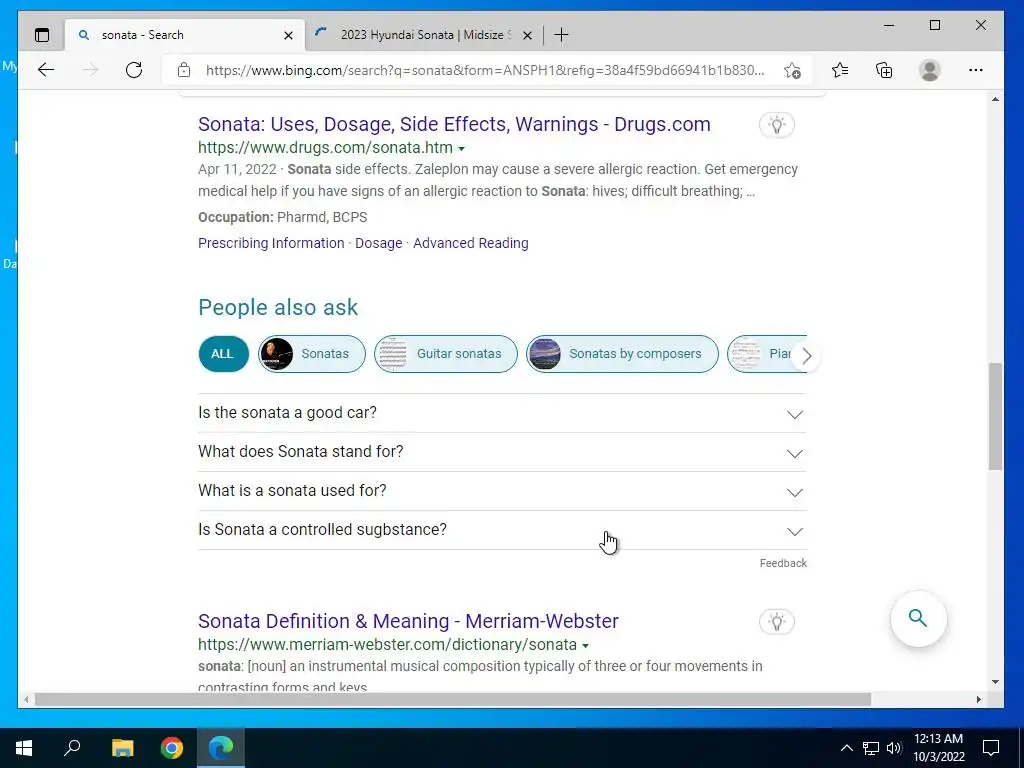This screenshot has height=768, width=1024.
Task: Open drugs.com URL dropdown arrow
Action: click(x=462, y=149)
